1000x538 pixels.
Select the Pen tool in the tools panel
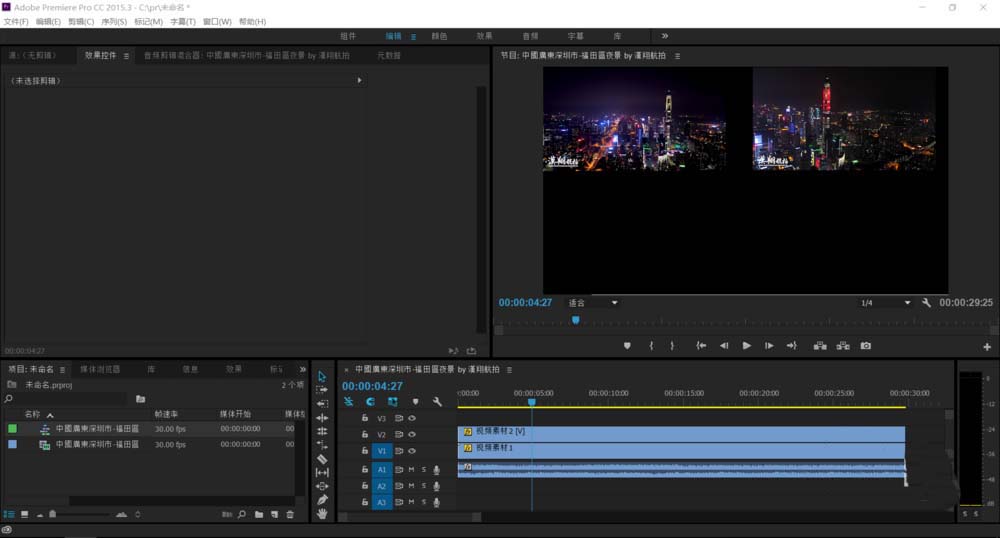pos(322,499)
